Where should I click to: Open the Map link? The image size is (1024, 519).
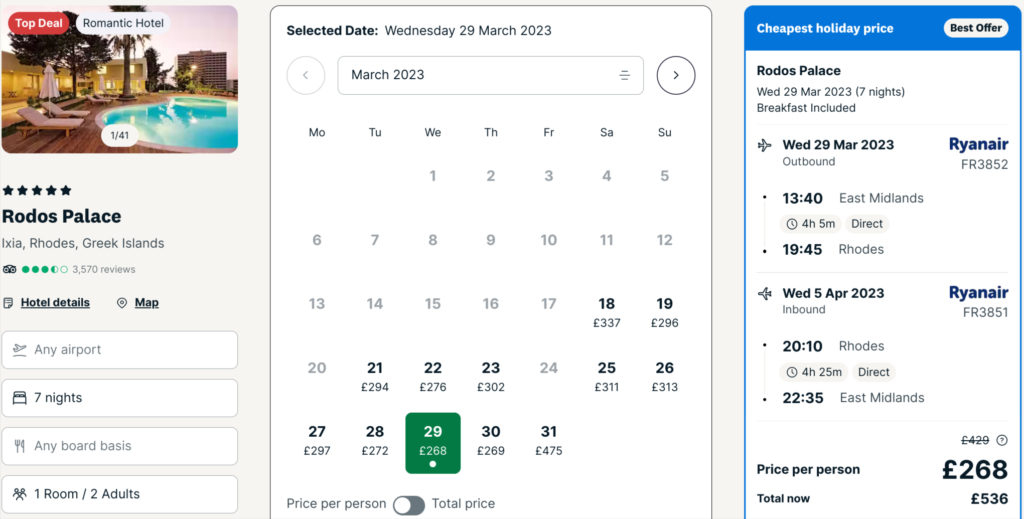147,303
